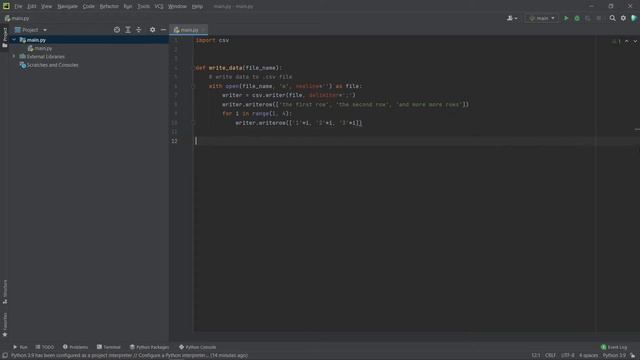Viewport: 640px width, 360px height.
Task: Open the user account dropdown icon
Action: pyautogui.click(x=512, y=18)
